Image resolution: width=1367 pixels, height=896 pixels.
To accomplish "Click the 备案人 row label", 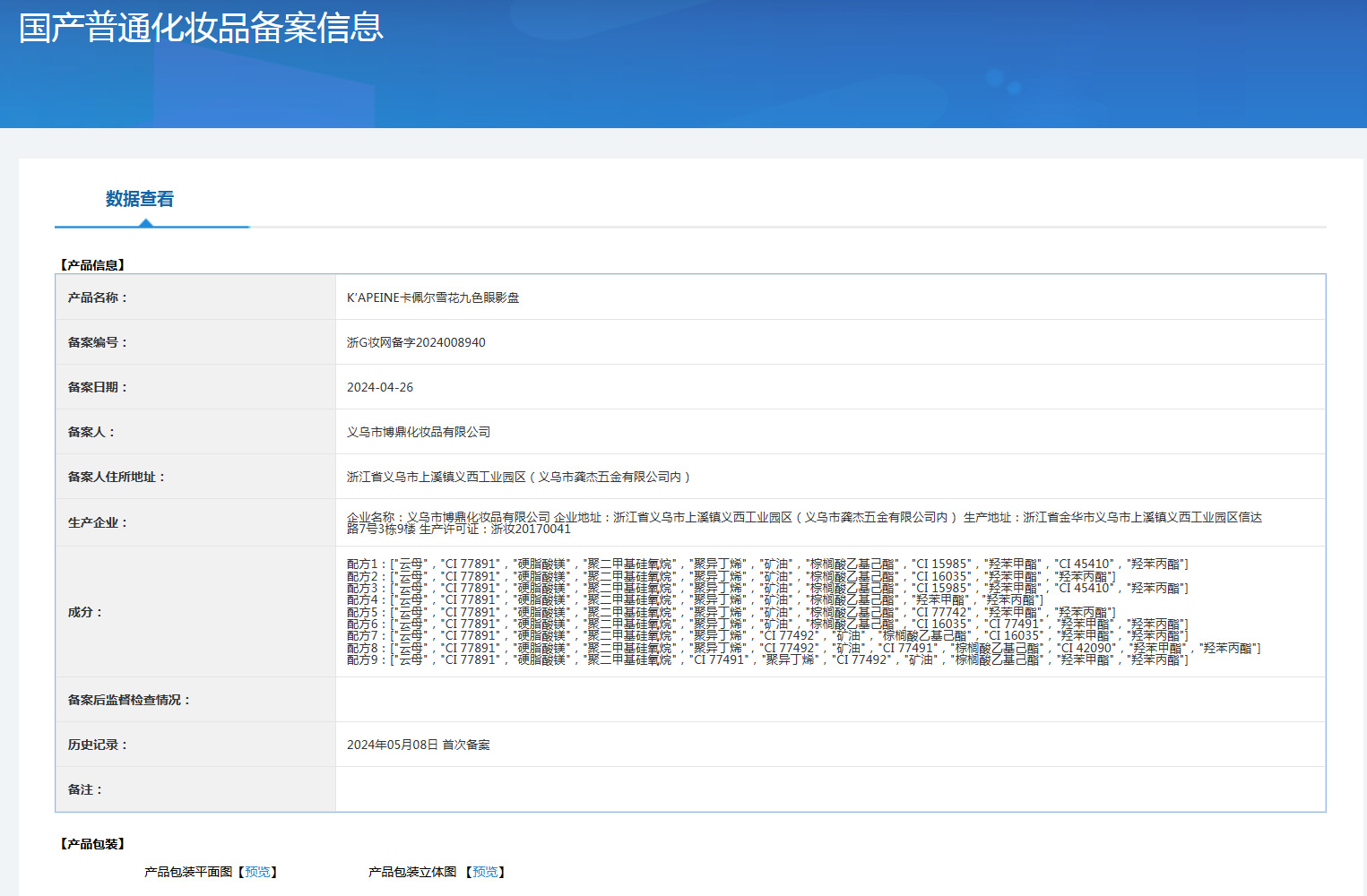I will (x=91, y=432).
